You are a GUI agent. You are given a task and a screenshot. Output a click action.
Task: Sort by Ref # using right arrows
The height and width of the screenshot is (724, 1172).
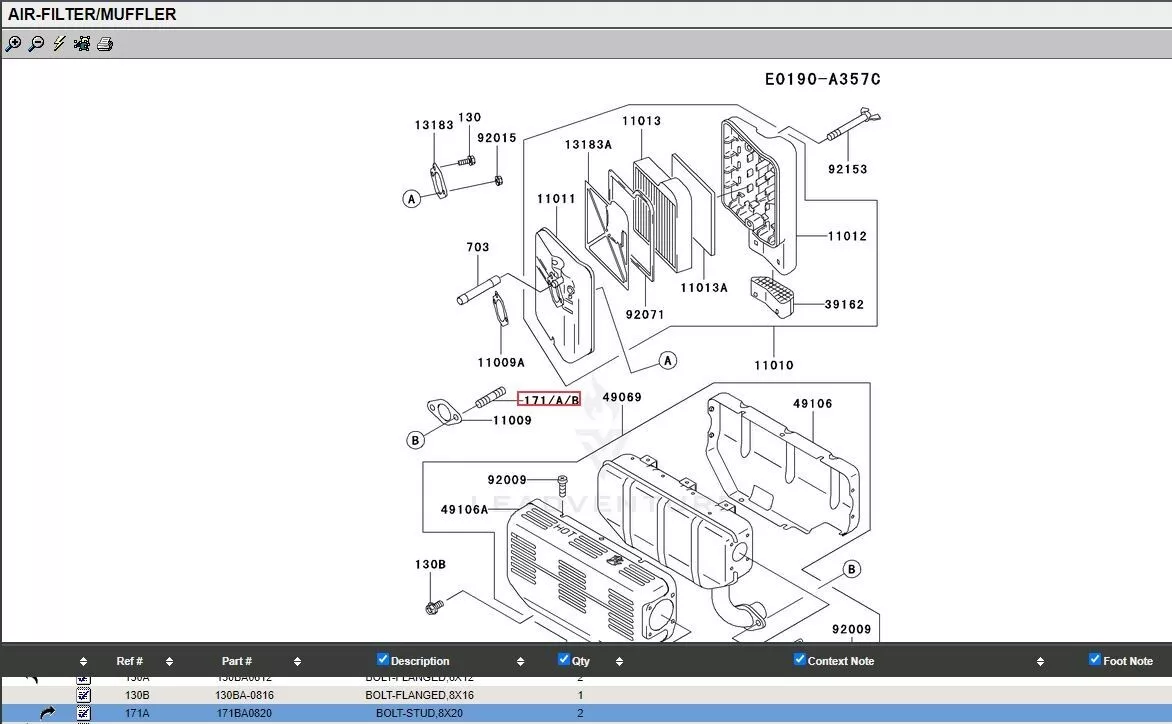pos(169,661)
